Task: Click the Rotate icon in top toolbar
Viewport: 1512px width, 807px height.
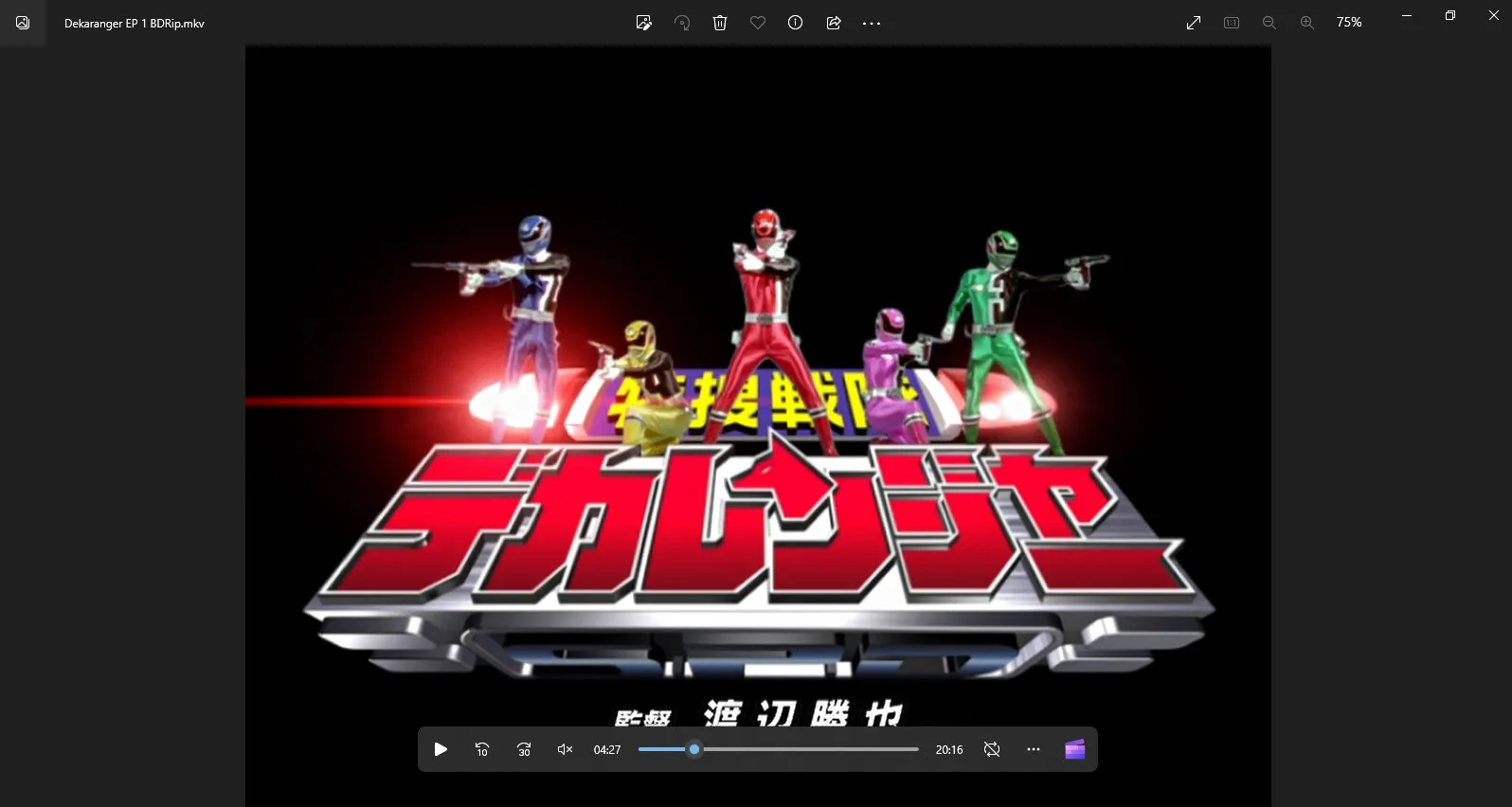Action: click(682, 23)
